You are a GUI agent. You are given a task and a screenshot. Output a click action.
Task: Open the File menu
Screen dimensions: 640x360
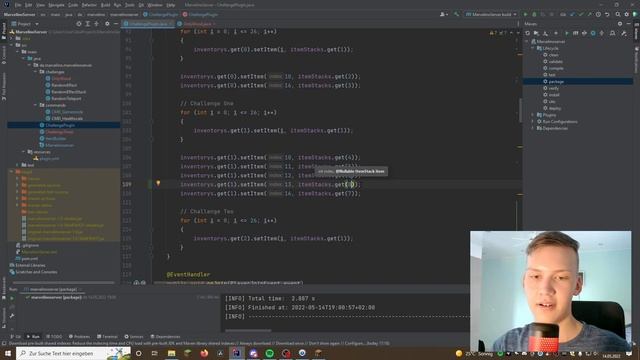point(18,5)
